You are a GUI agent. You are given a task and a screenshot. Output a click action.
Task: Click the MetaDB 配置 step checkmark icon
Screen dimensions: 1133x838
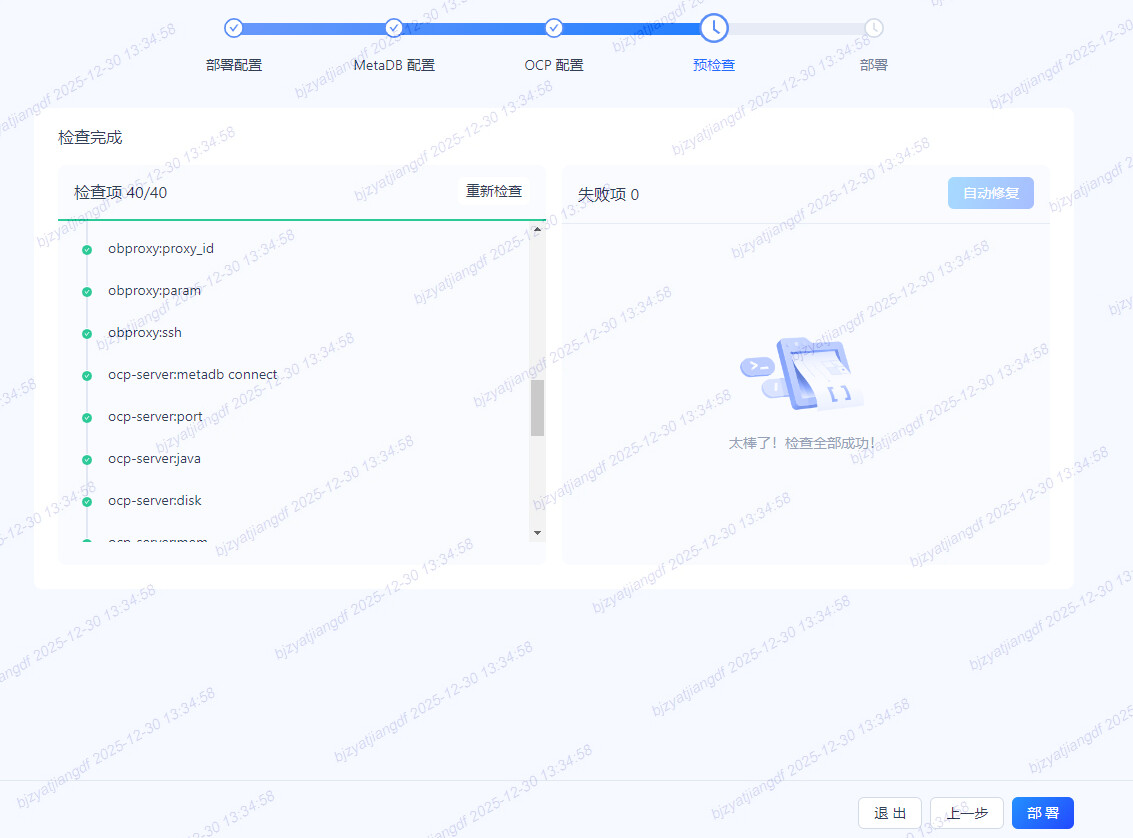[x=394, y=28]
